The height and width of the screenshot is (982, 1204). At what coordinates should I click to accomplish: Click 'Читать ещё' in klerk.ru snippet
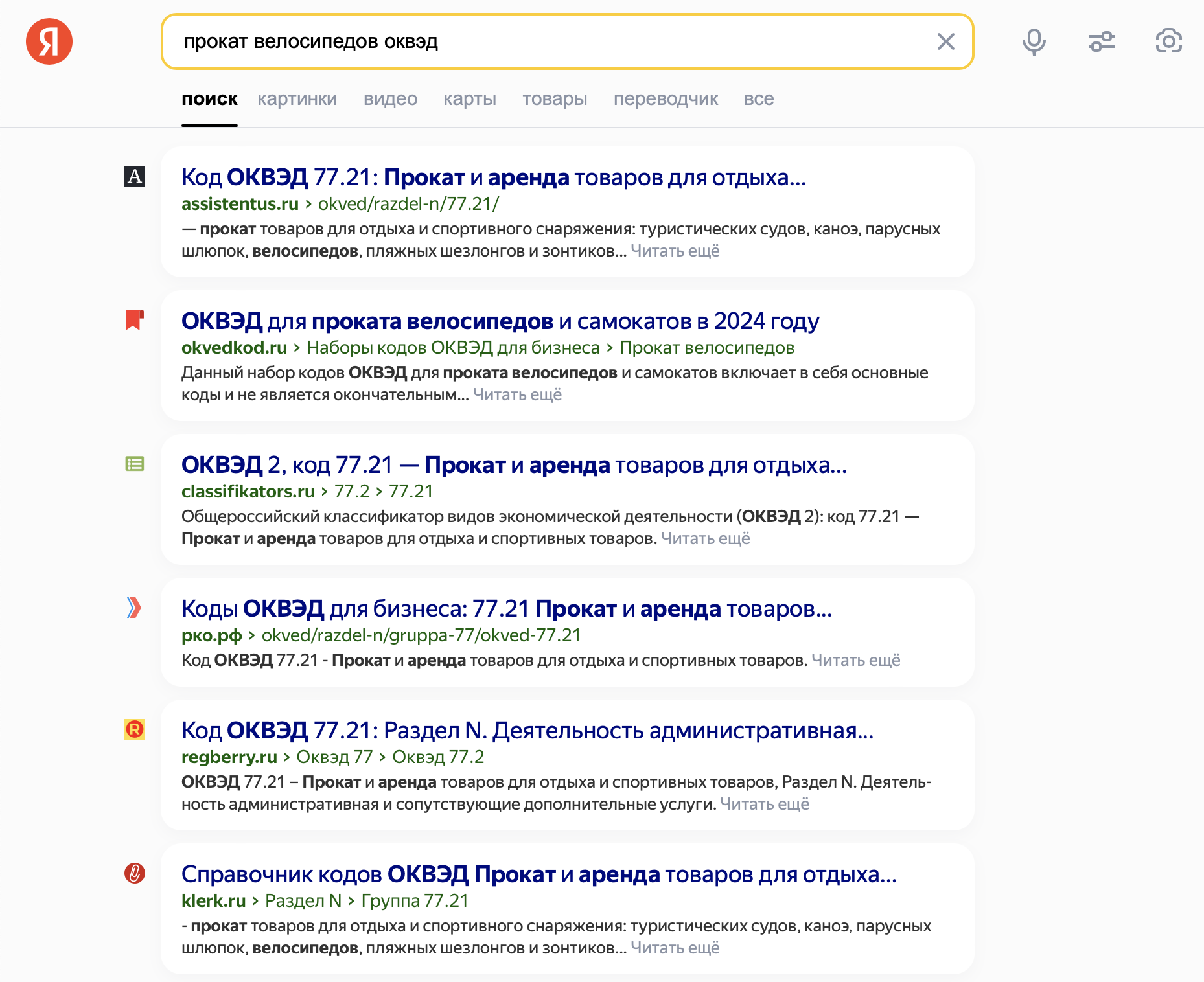tap(675, 948)
